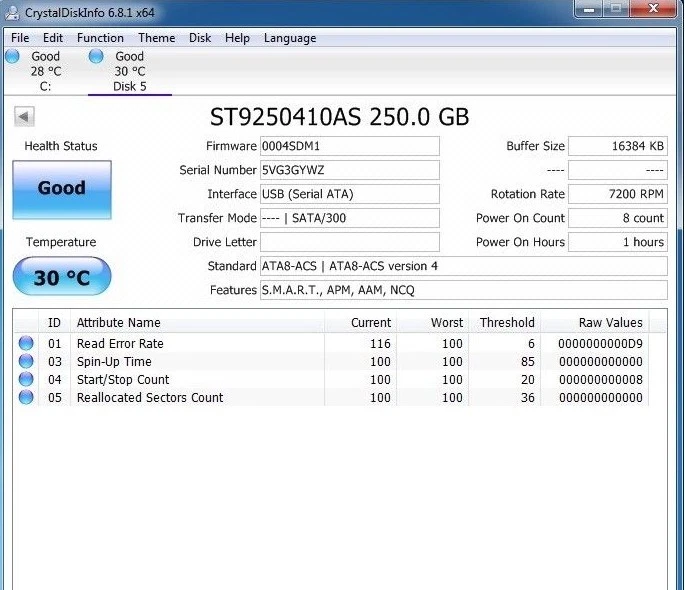Screen dimensions: 685x590
Task: Click the Attribute Name column header
Action: tap(197, 323)
